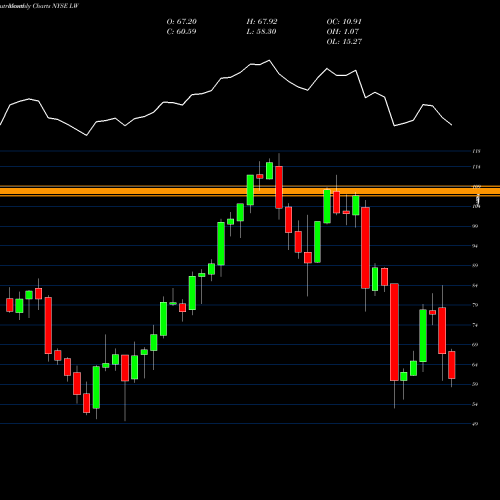Click the 99 price axis label
This screenshot has height=500, width=500.
point(475,226)
